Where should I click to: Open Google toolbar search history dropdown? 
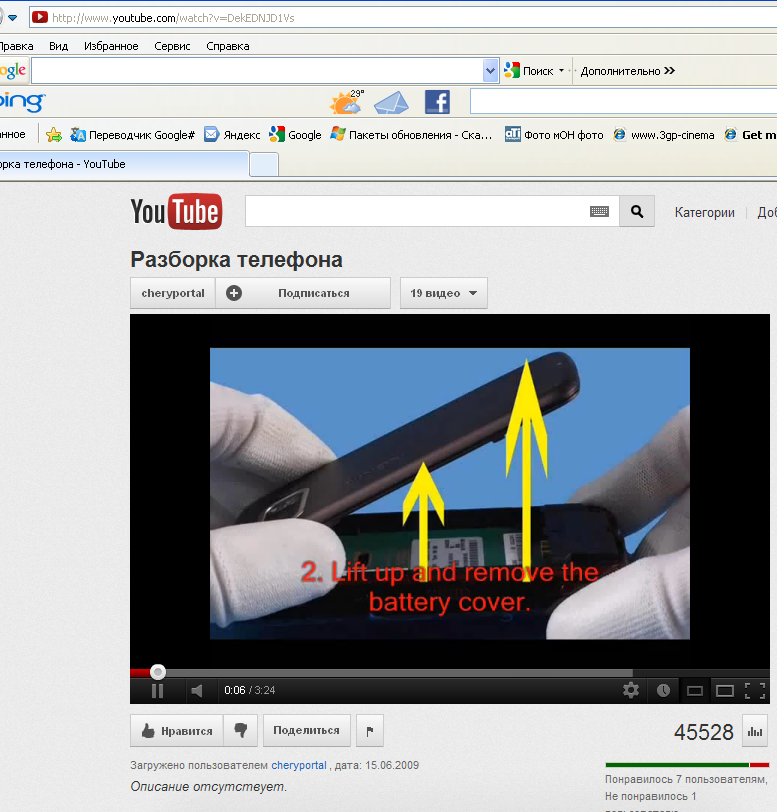point(490,71)
